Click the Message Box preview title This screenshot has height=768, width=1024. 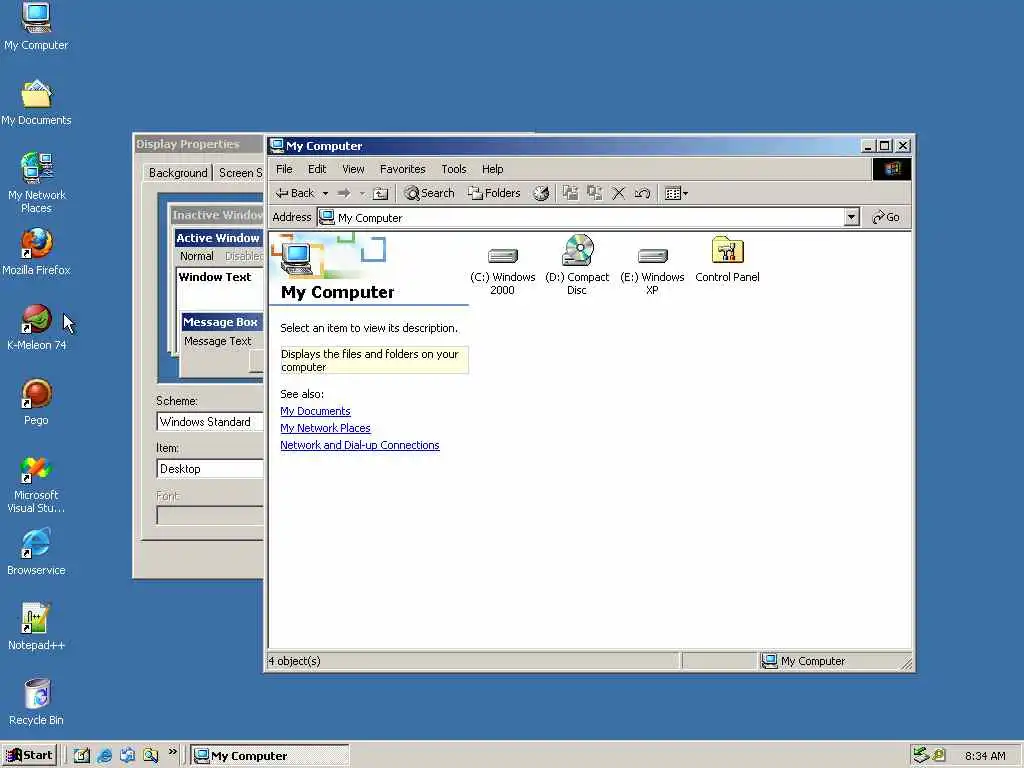point(221,322)
